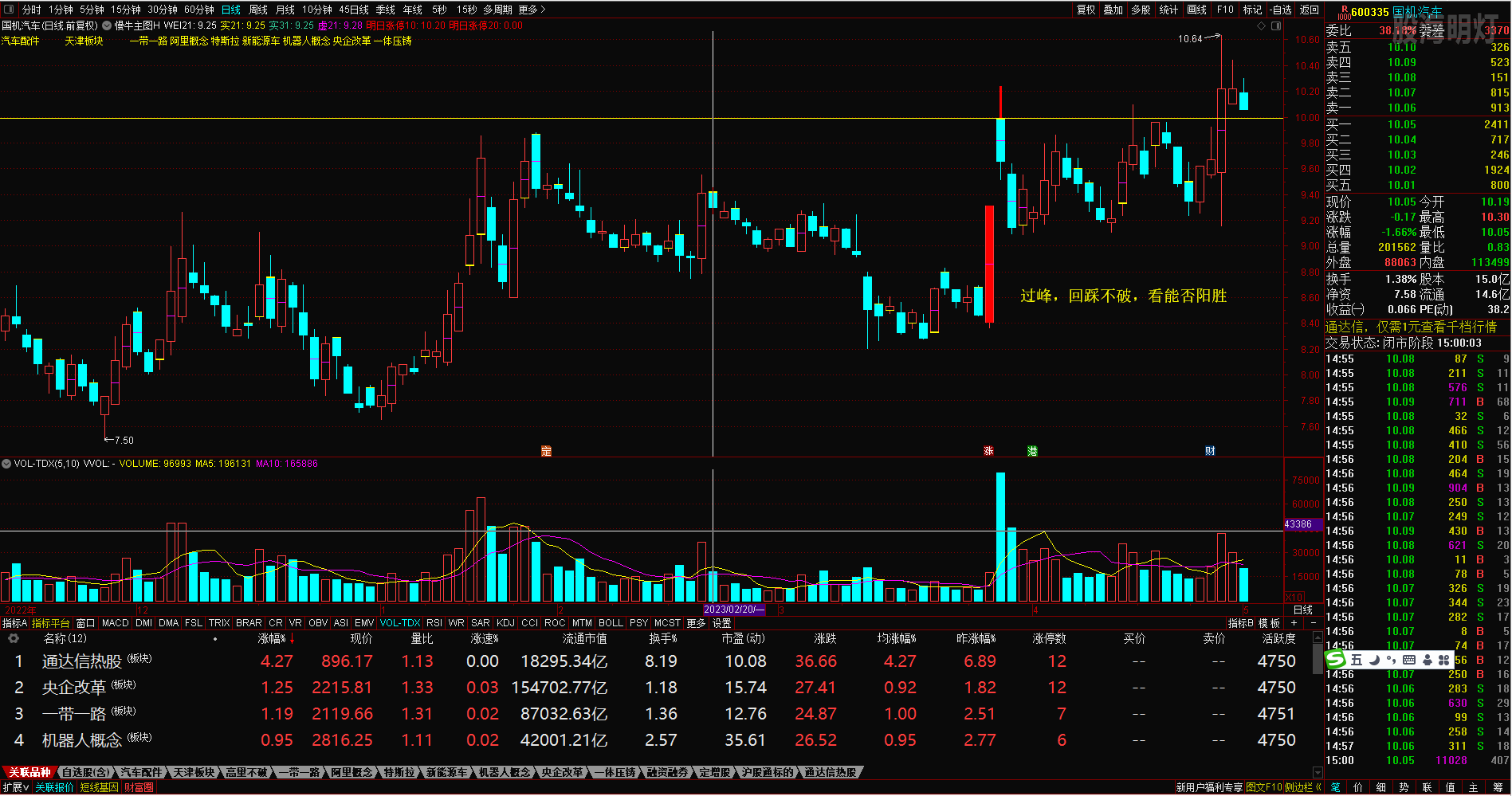Image resolution: width=1512 pixels, height=796 pixels.
Task: Toggle Sogou 五 wubi input mode
Action: [1357, 660]
